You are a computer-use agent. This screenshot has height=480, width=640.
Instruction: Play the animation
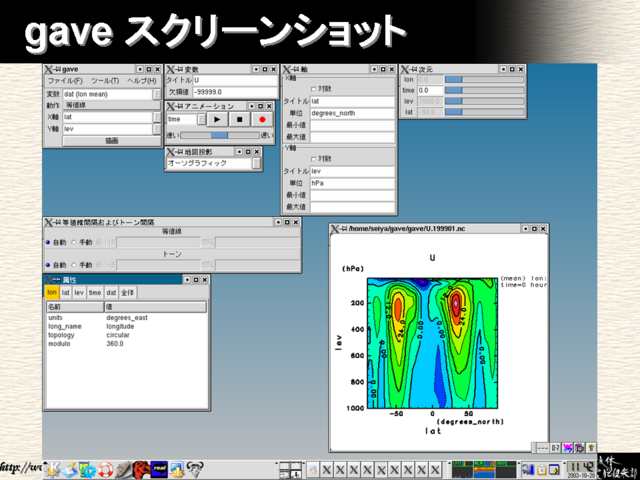point(217,119)
